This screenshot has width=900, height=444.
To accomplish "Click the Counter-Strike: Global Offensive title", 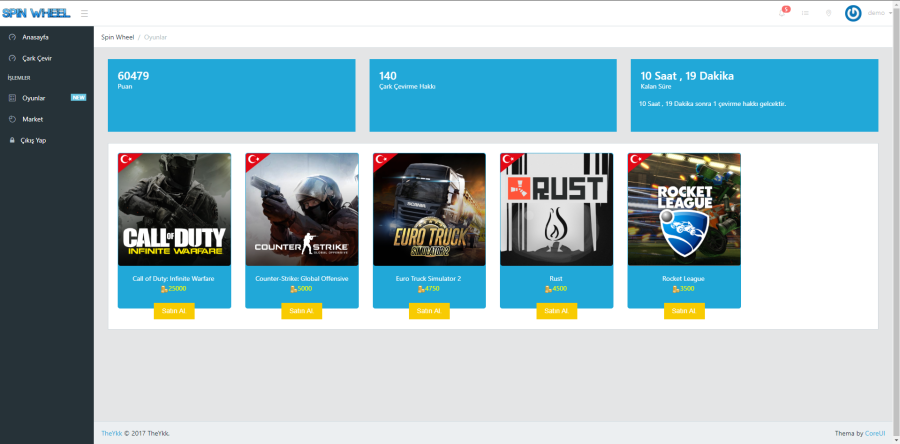I will [302, 279].
